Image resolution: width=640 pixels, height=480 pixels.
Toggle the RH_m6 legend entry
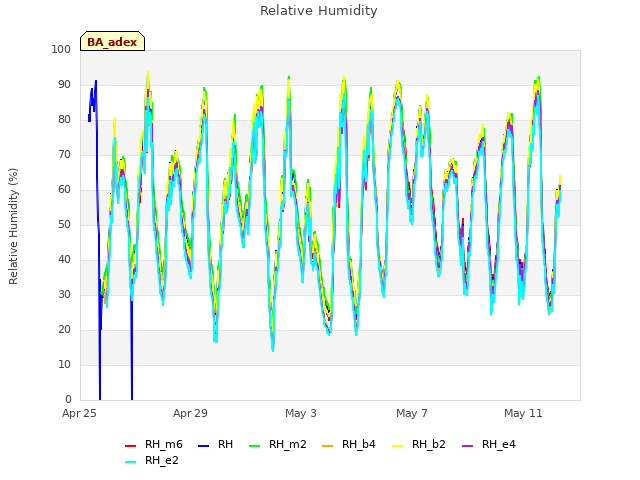153,444
